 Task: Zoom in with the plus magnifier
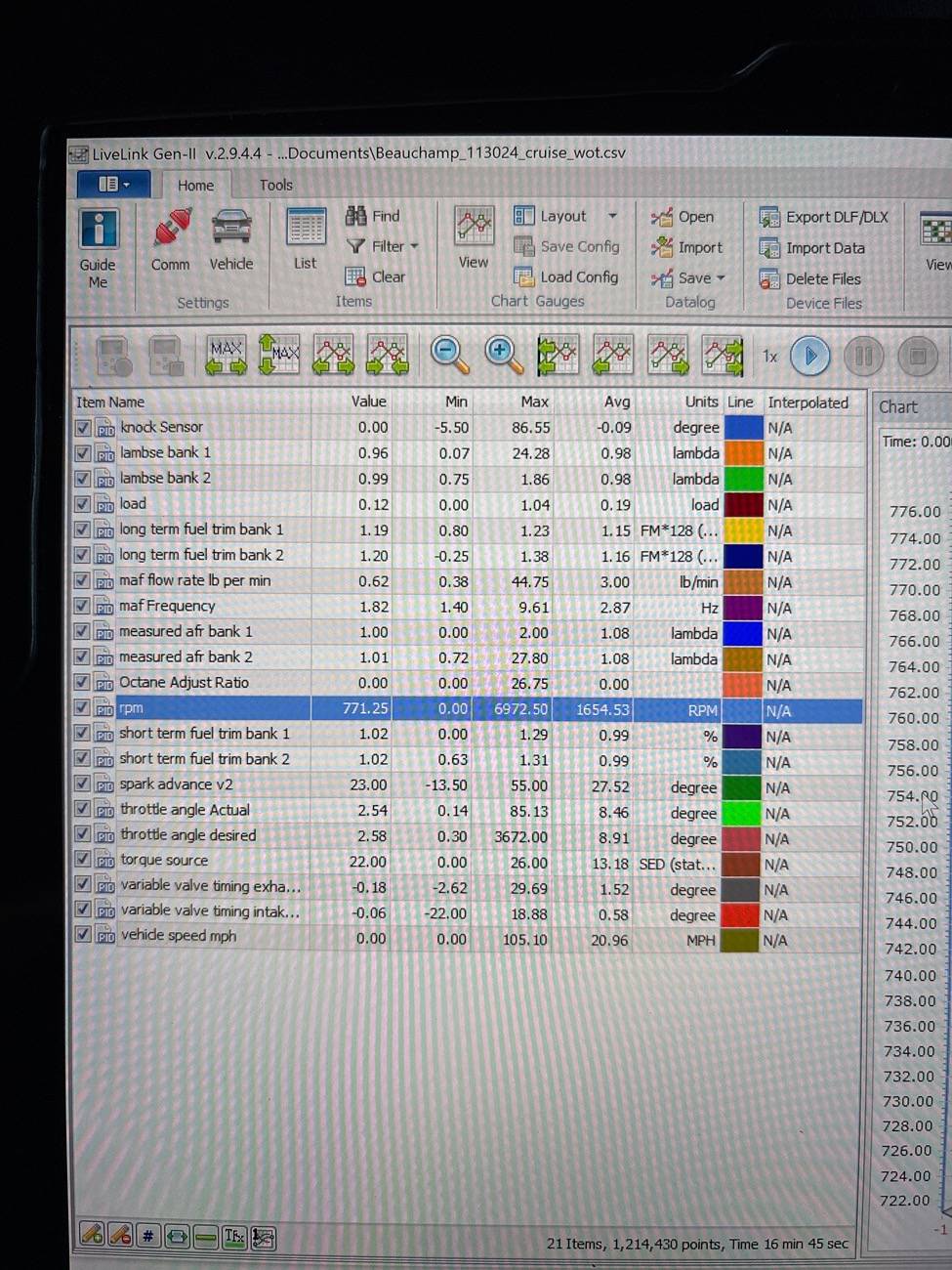pyautogui.click(x=504, y=356)
